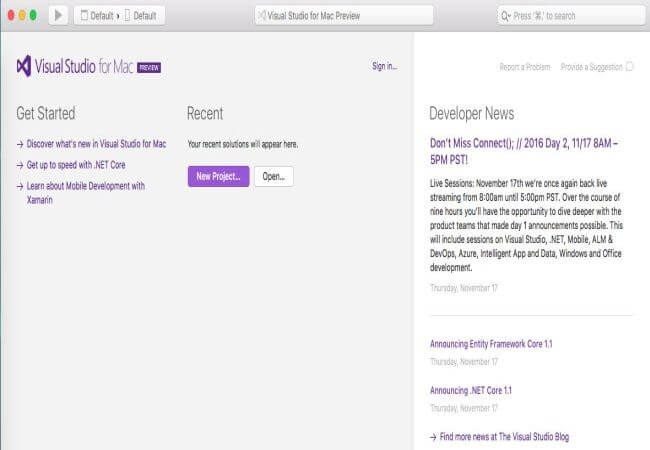Open 'Announcing Entity Framework Core 1.1' article
650x450 pixels.
click(491, 344)
